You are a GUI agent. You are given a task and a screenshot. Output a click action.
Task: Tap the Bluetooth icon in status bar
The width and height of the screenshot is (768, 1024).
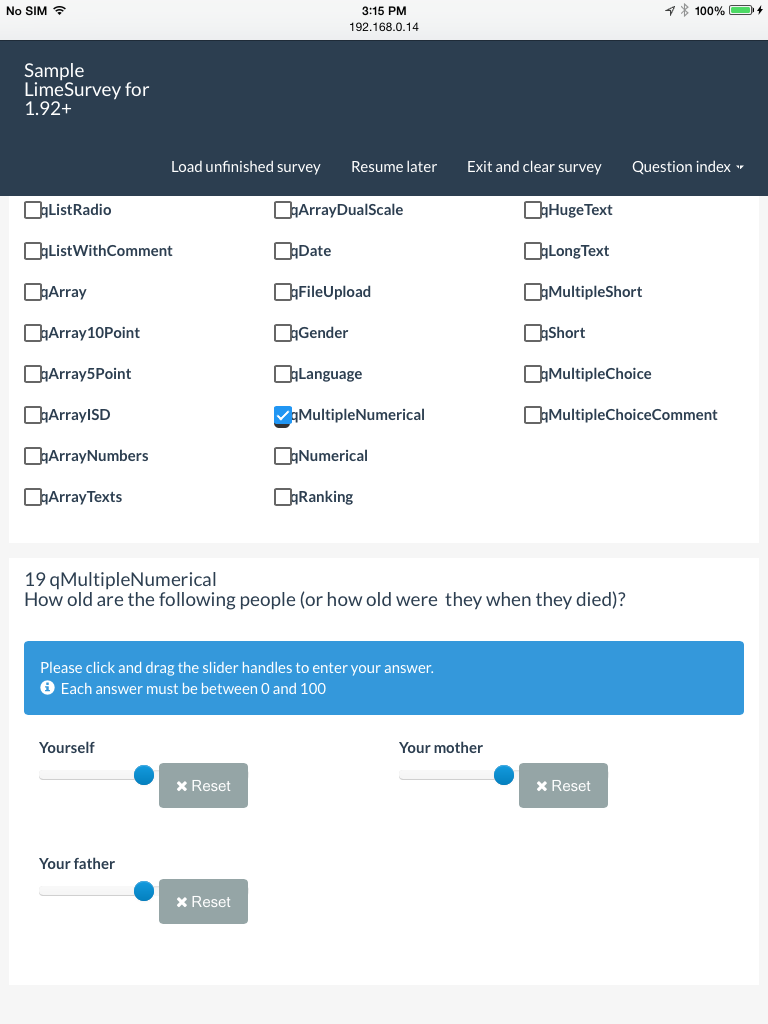684,10
